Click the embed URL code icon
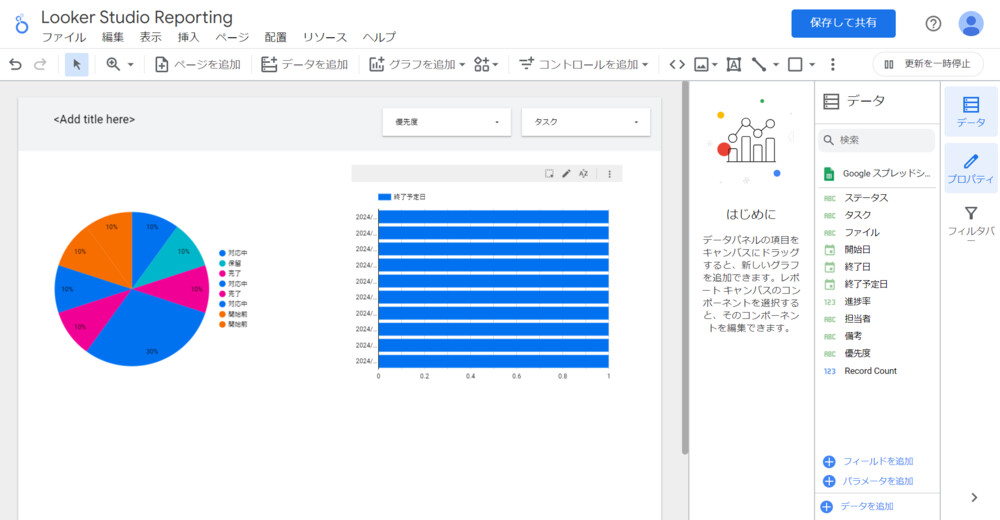 677,64
